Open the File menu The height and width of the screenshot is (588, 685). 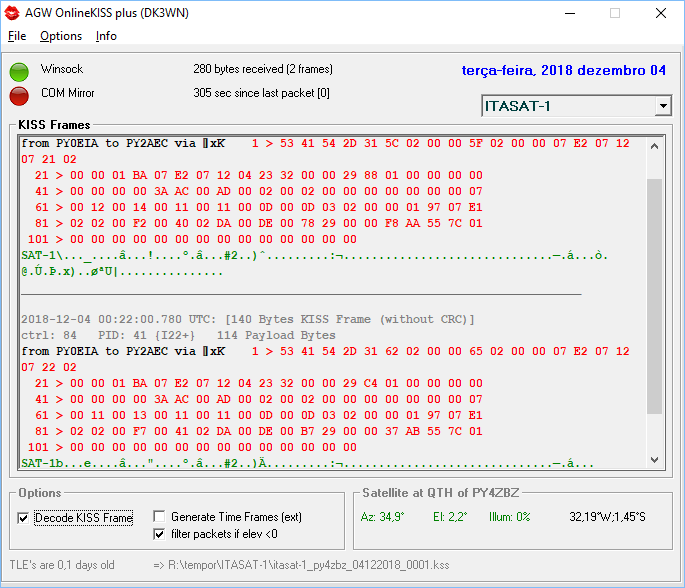(x=17, y=36)
